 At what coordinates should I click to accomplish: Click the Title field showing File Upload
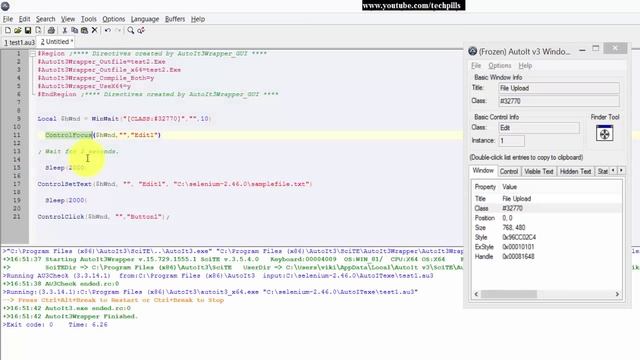[x=558, y=88]
